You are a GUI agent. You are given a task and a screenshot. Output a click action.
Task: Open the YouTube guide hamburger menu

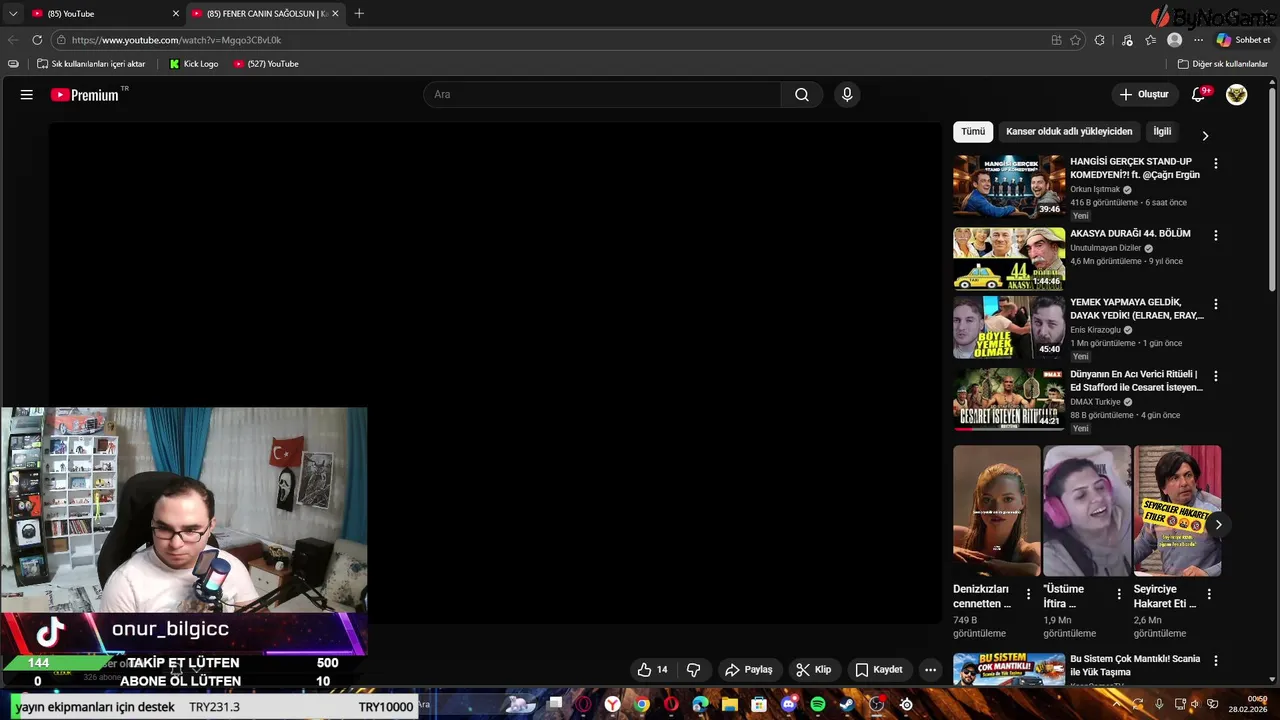[x=27, y=94]
